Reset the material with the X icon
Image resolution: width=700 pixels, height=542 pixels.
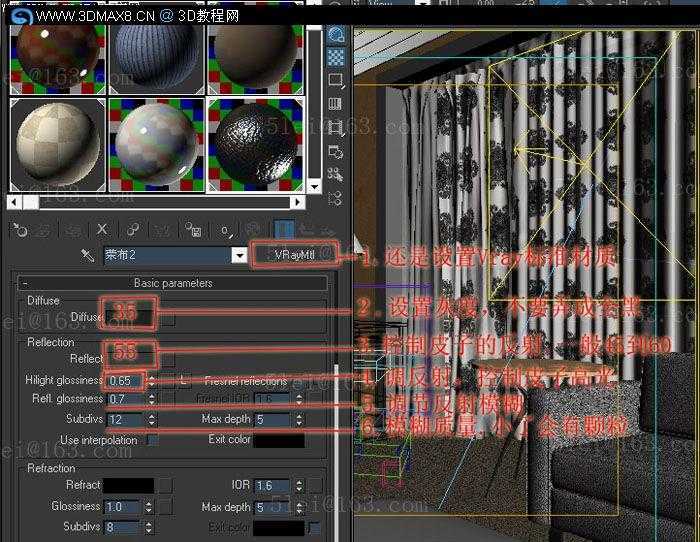click(x=102, y=230)
